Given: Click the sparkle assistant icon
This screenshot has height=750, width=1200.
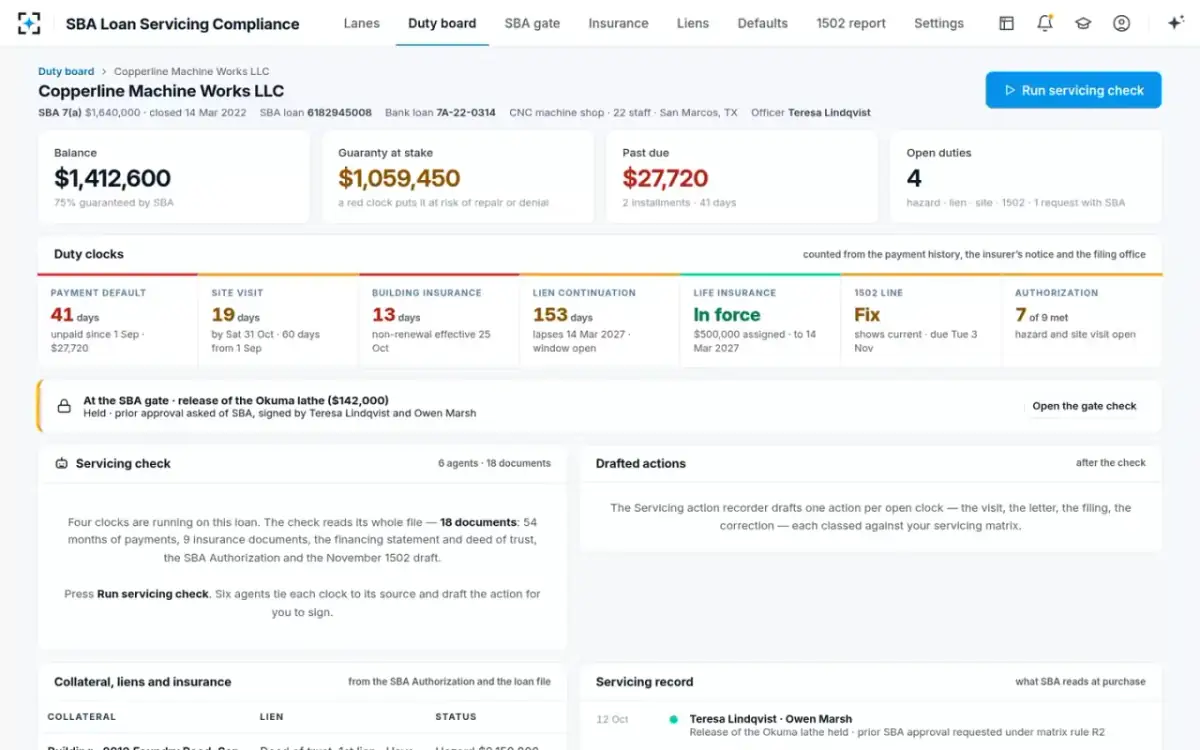Looking at the screenshot, I should [x=1175, y=23].
